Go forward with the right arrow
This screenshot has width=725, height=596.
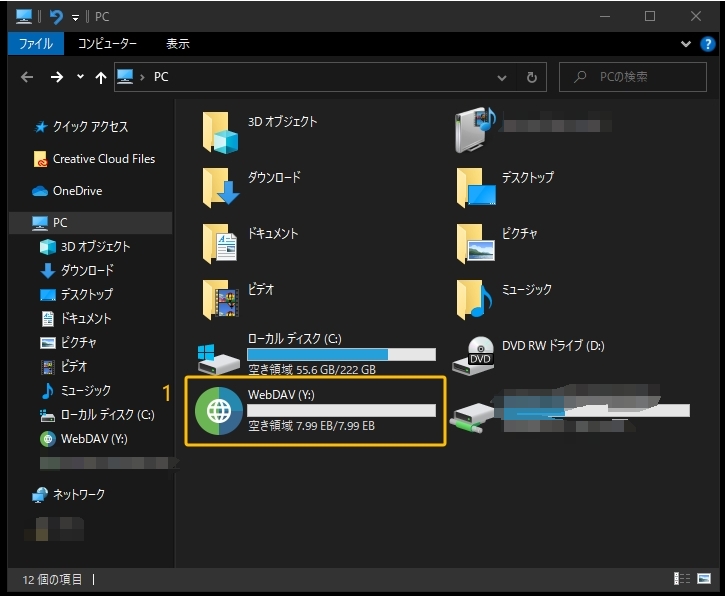[x=57, y=77]
